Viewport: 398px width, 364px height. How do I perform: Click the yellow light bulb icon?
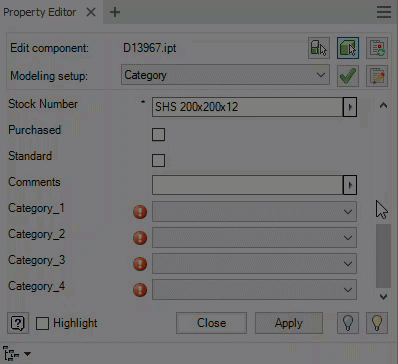377,323
